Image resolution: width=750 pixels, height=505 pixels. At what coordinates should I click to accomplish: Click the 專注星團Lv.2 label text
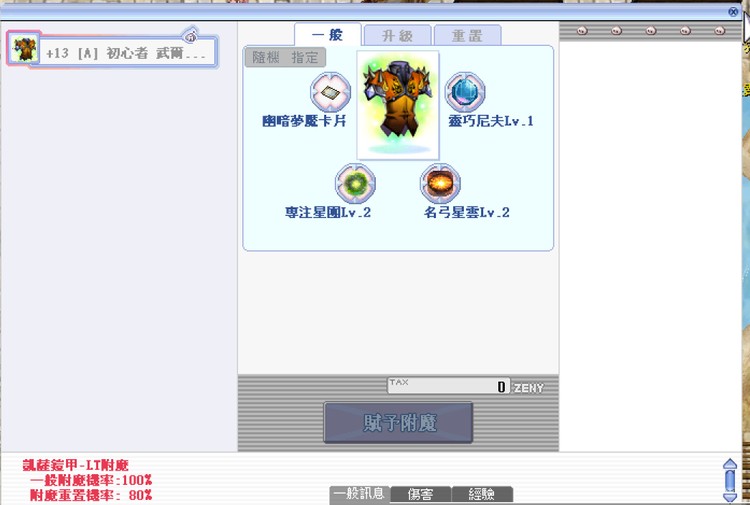point(328,212)
